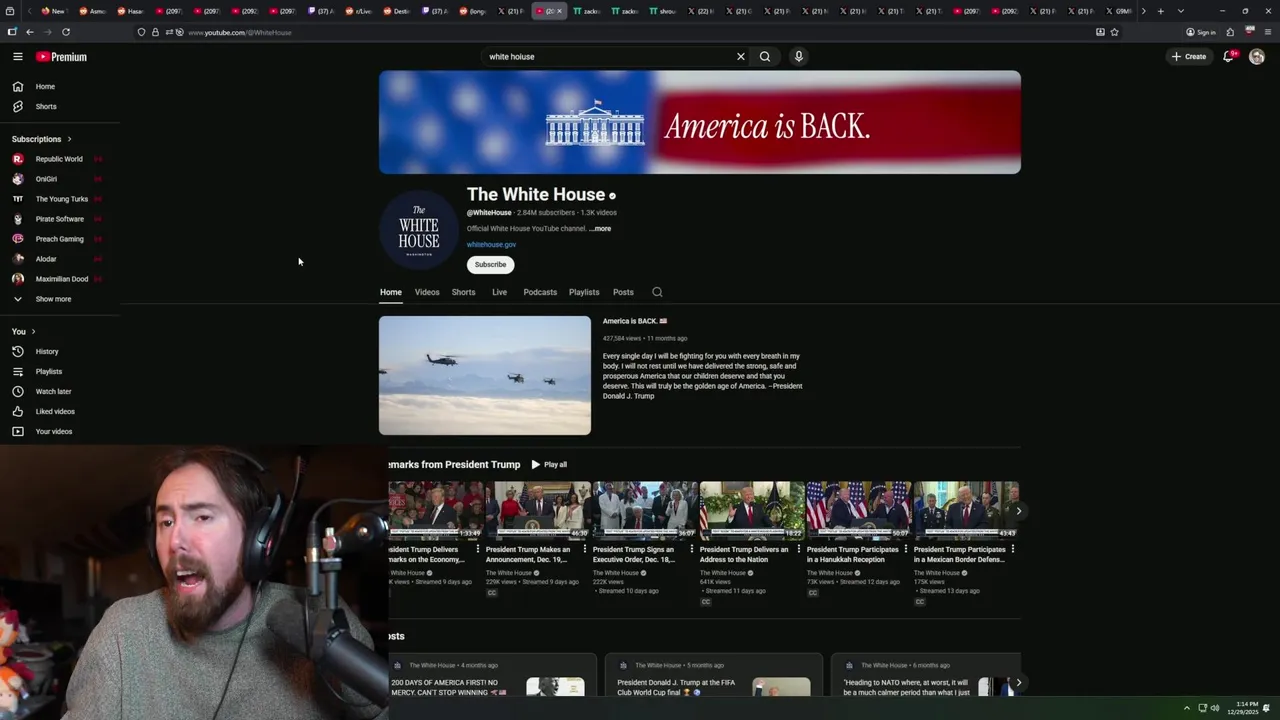Bookmark the page with the star
The width and height of the screenshot is (1280, 720).
1114,32
